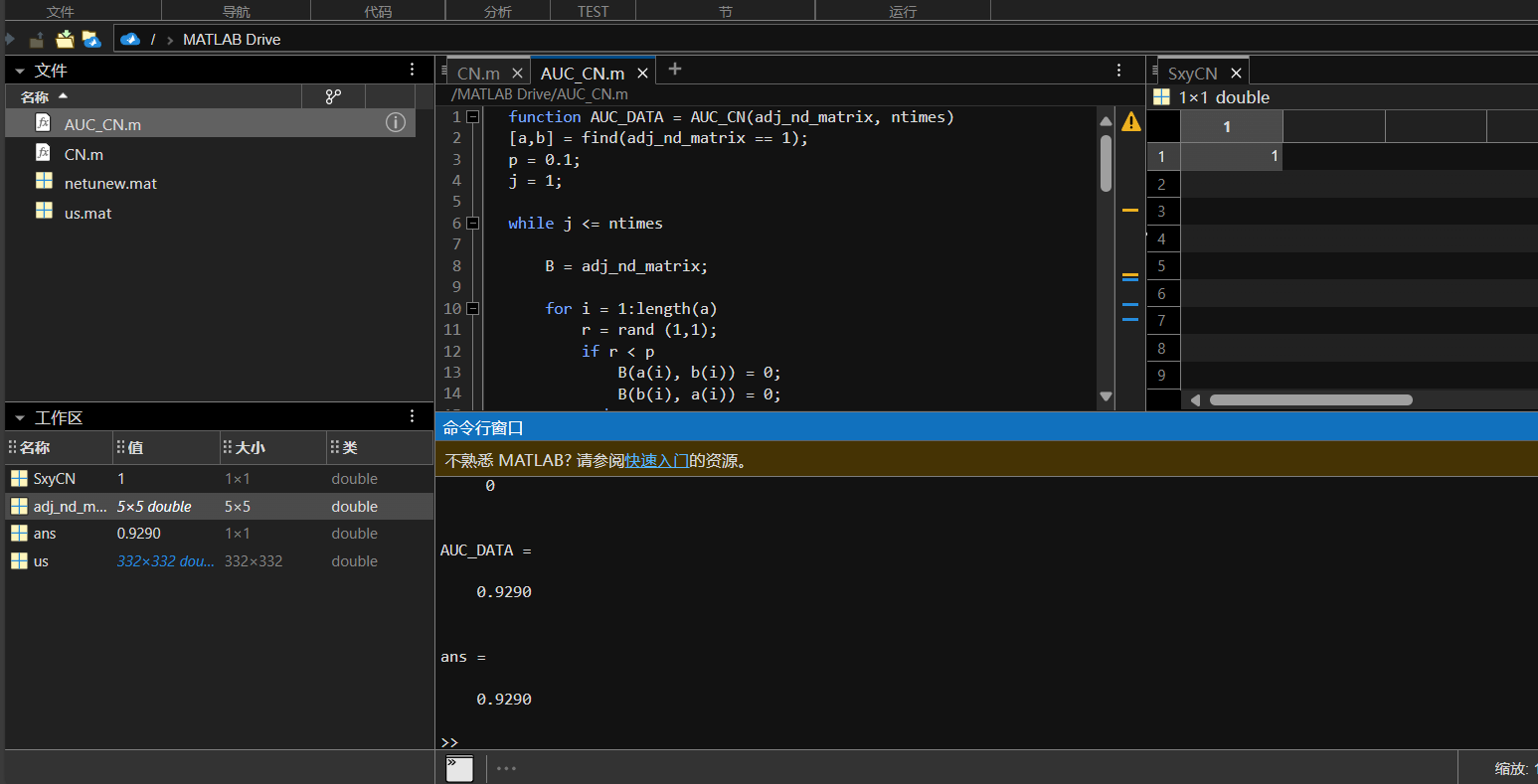This screenshot has height=784, width=1538.
Task: Open the MATLAB Drive folder icon
Action: pyautogui.click(x=91, y=40)
